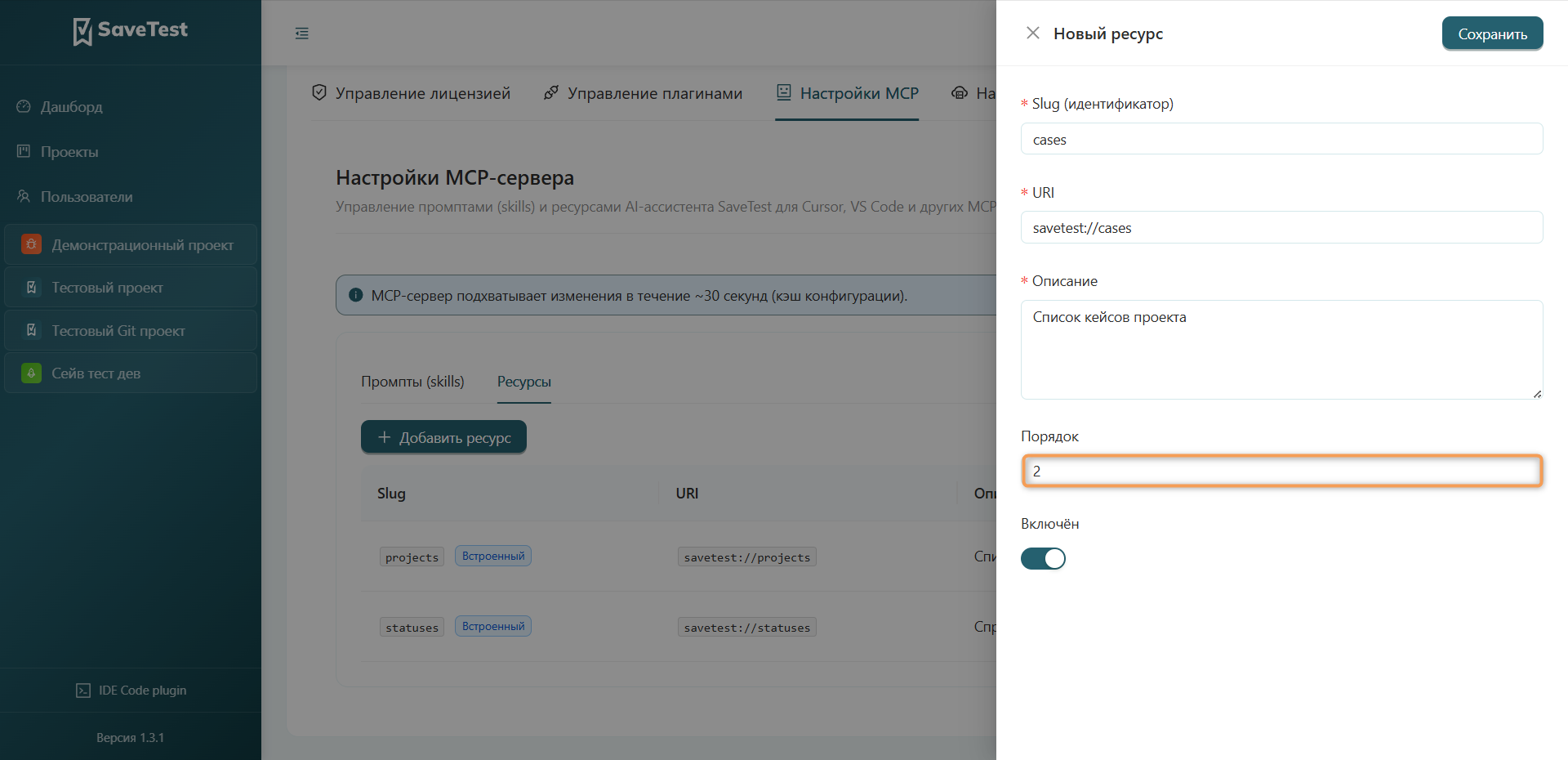This screenshot has height=760, width=1568.
Task: Click Встроенный tag in projects row
Action: 493,557
